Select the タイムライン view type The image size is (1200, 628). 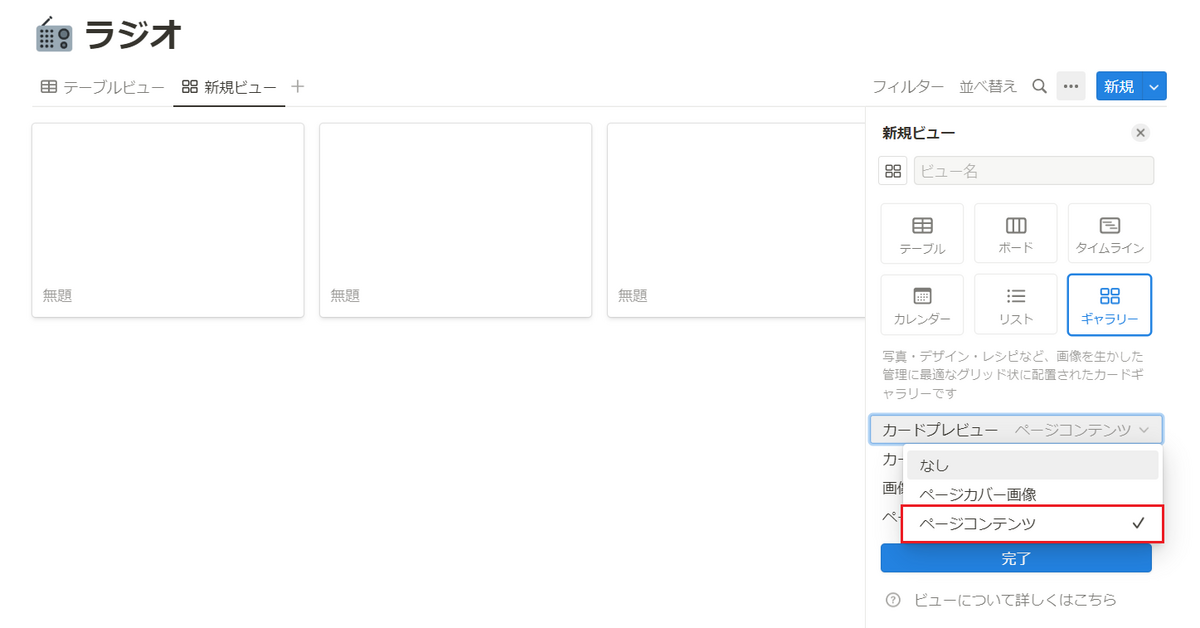click(1110, 234)
